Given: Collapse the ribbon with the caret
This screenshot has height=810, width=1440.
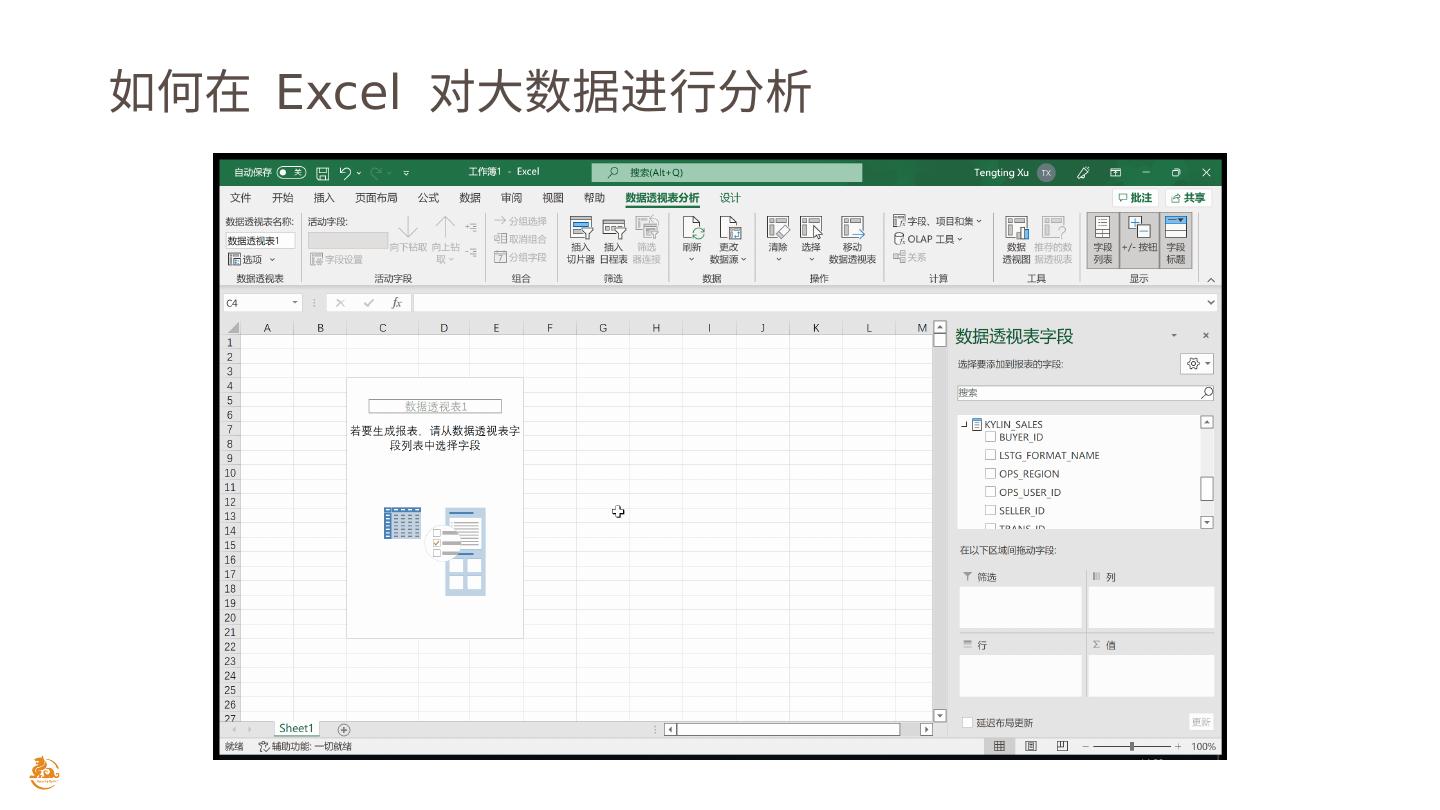Looking at the screenshot, I should (x=1211, y=280).
